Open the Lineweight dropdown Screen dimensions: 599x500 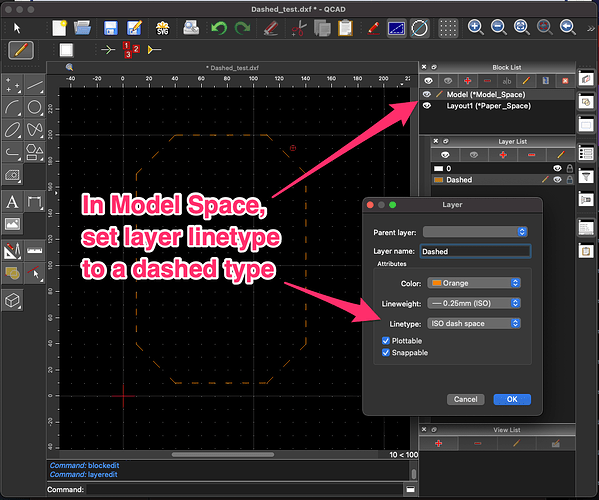[474, 303]
